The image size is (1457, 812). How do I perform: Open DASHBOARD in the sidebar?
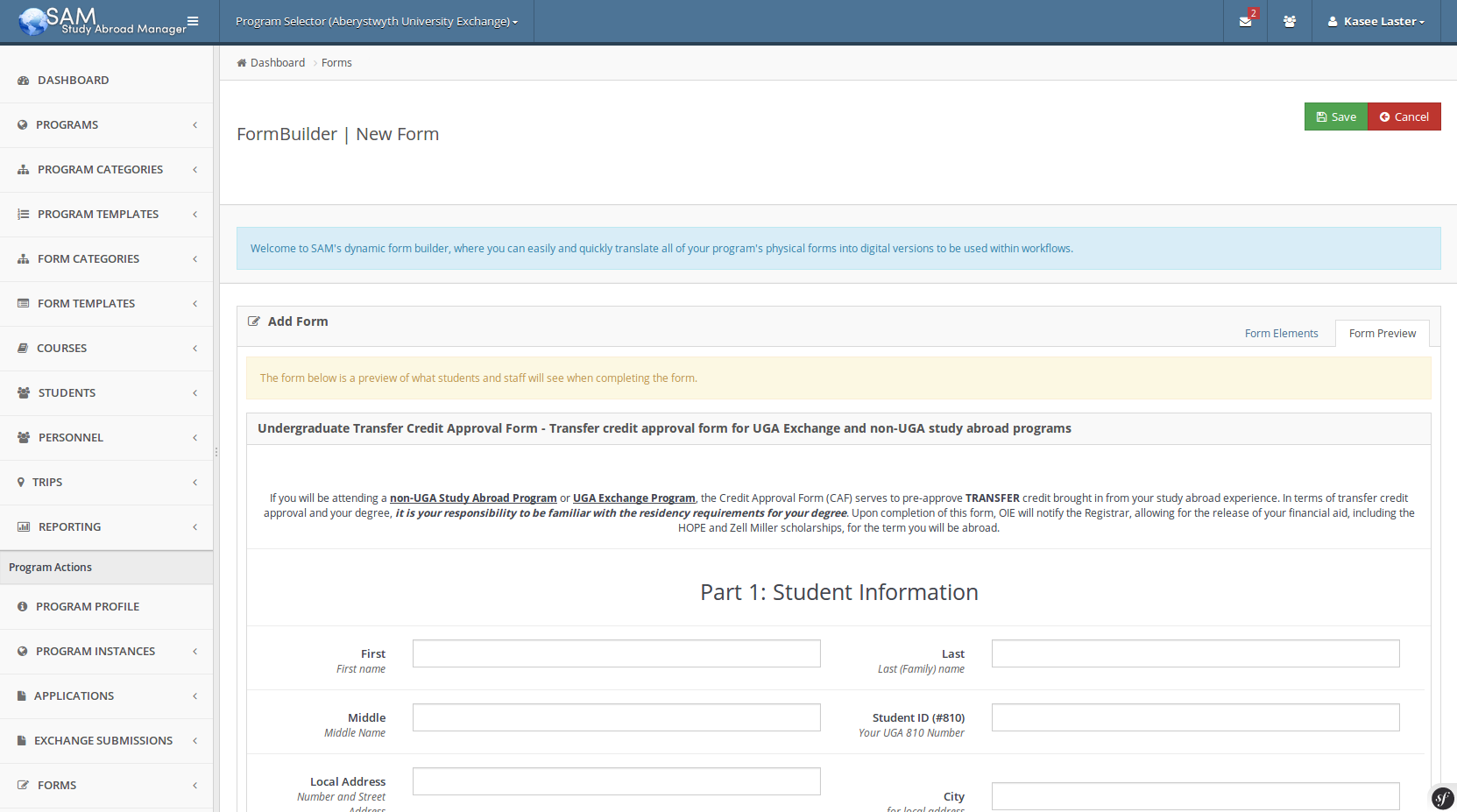pyautogui.click(x=106, y=81)
